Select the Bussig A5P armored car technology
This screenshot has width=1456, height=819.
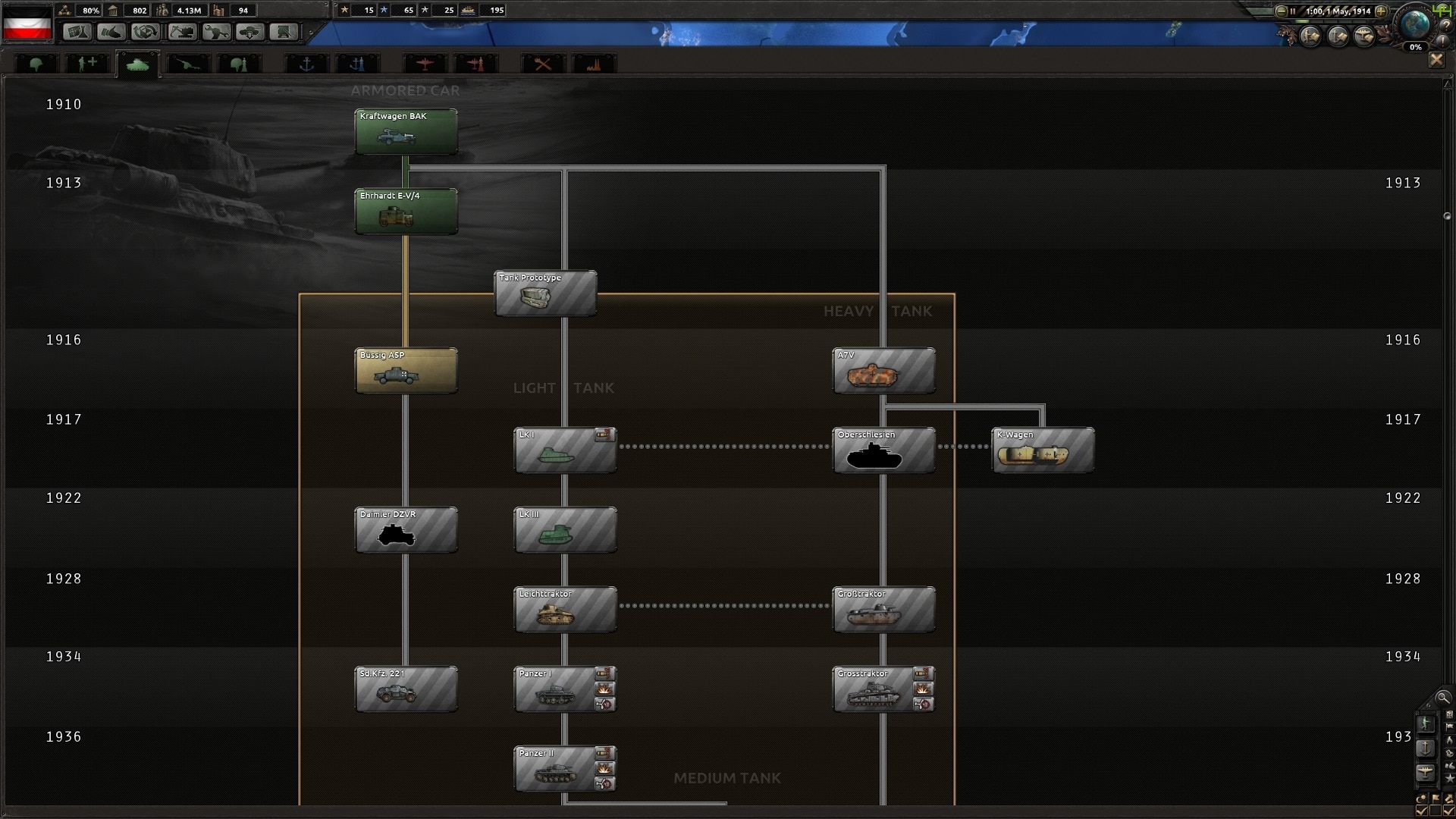pyautogui.click(x=406, y=371)
